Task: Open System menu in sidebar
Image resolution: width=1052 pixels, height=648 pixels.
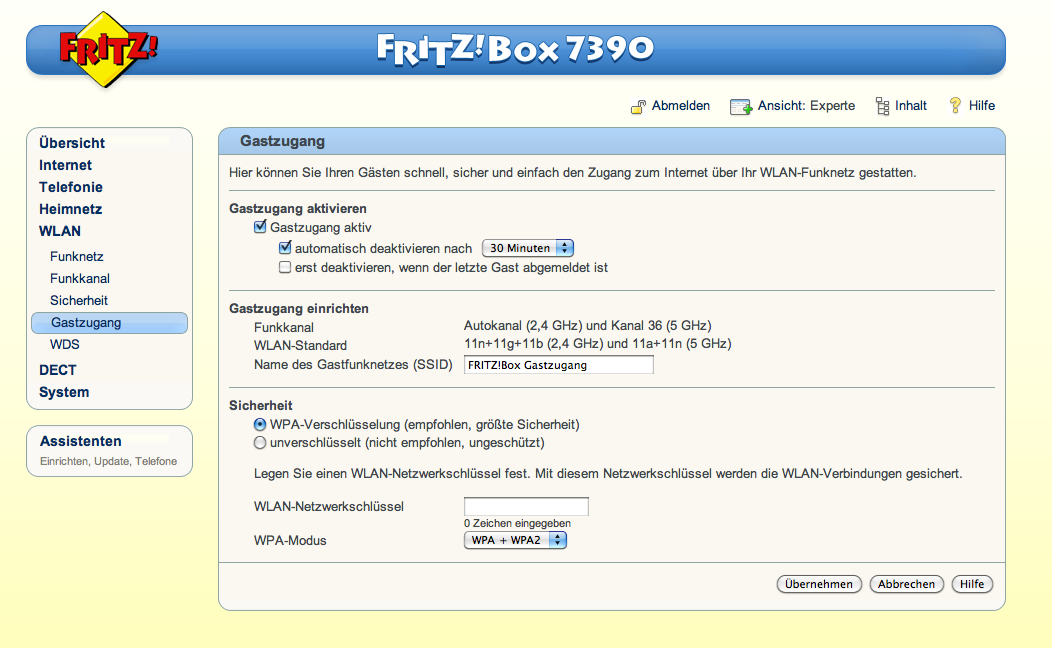Action: point(64,392)
